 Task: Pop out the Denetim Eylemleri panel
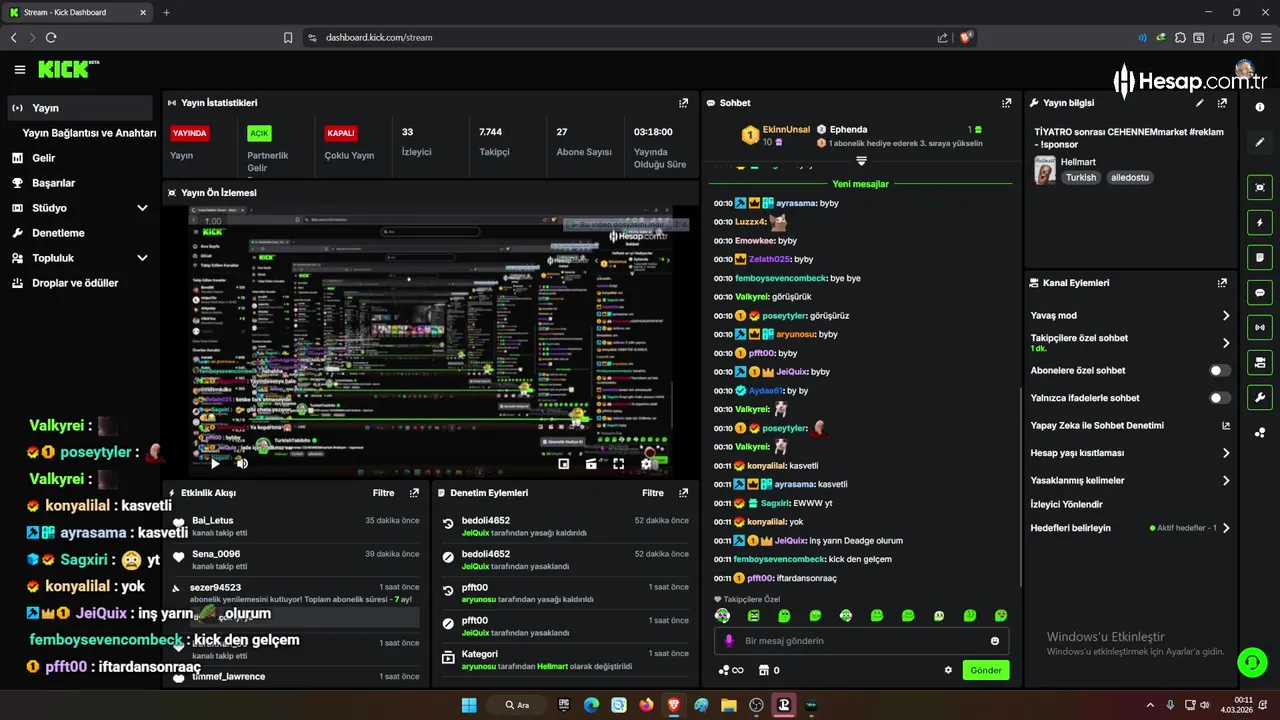click(683, 493)
